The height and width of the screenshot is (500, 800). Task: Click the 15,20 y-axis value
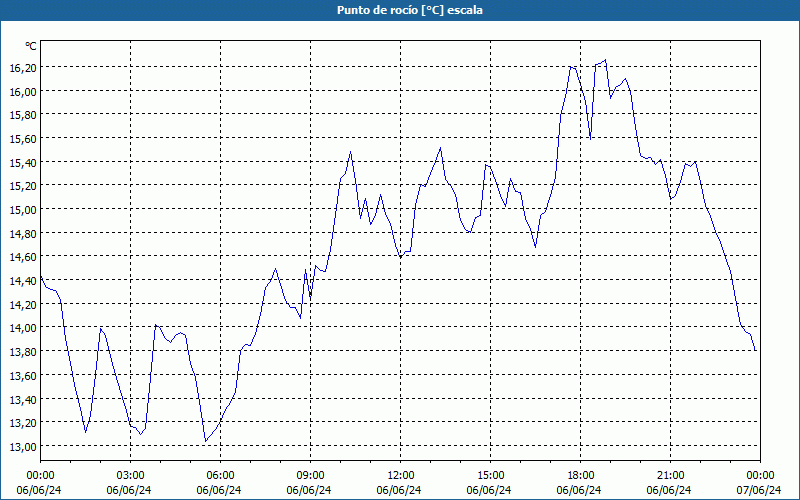(23, 186)
